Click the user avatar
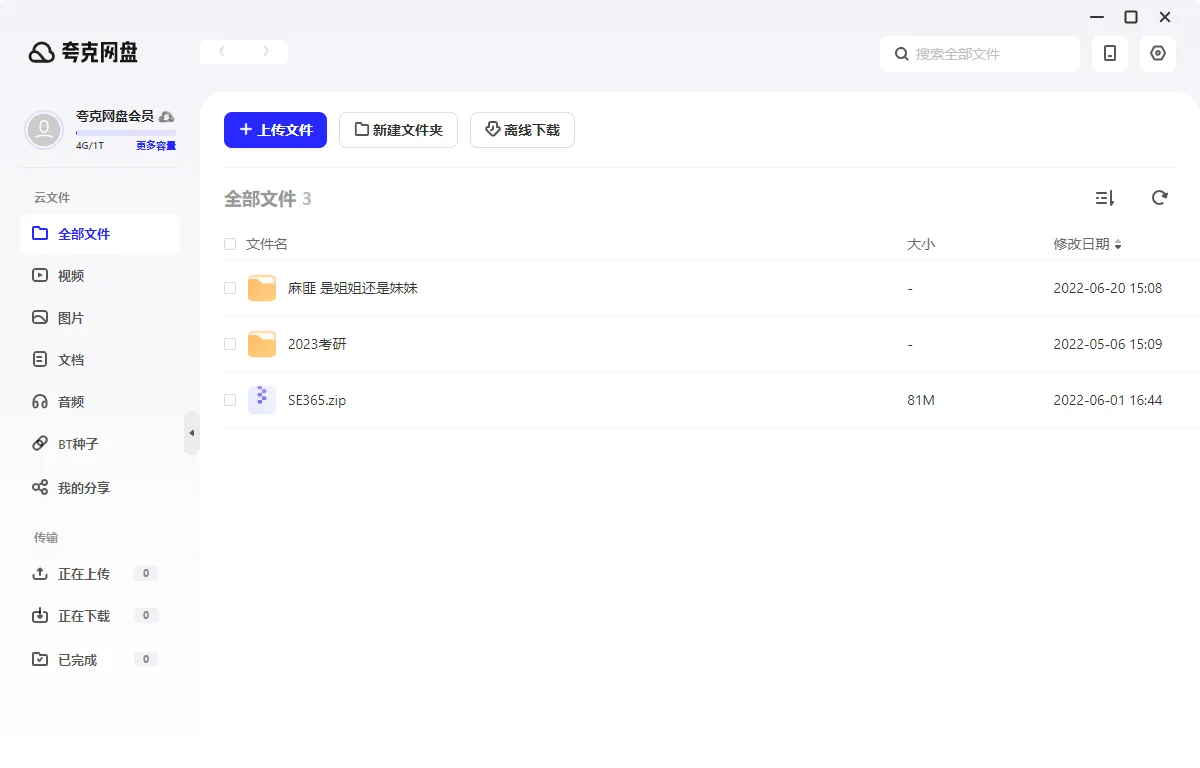 coord(44,130)
